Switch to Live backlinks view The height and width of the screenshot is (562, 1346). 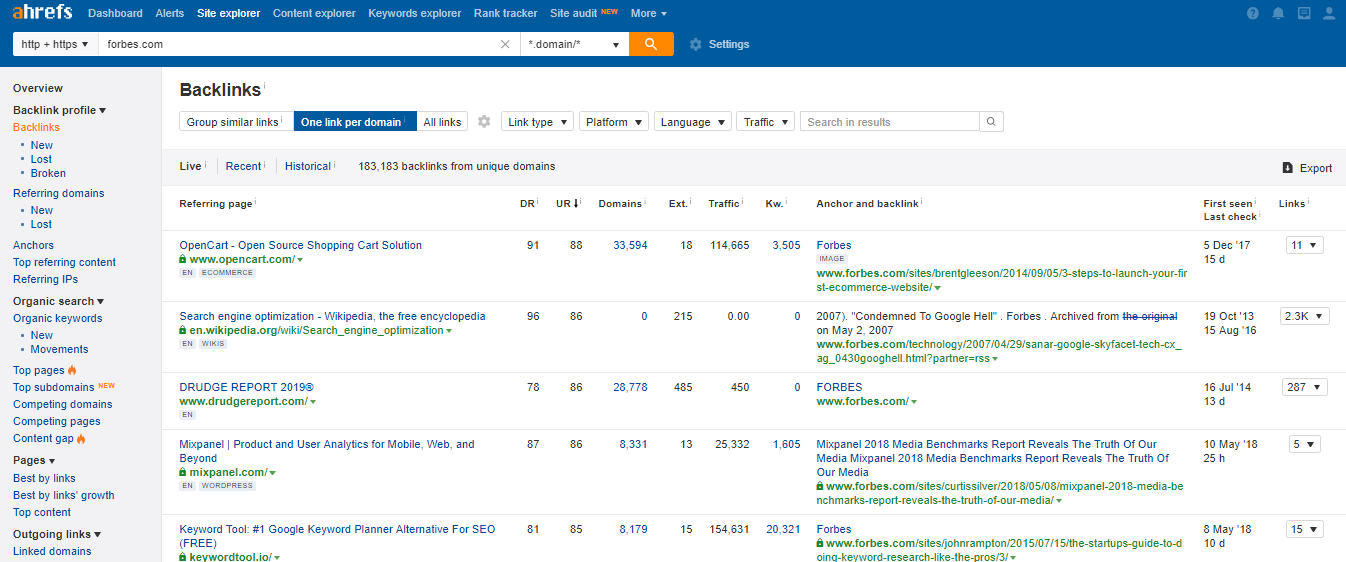190,166
